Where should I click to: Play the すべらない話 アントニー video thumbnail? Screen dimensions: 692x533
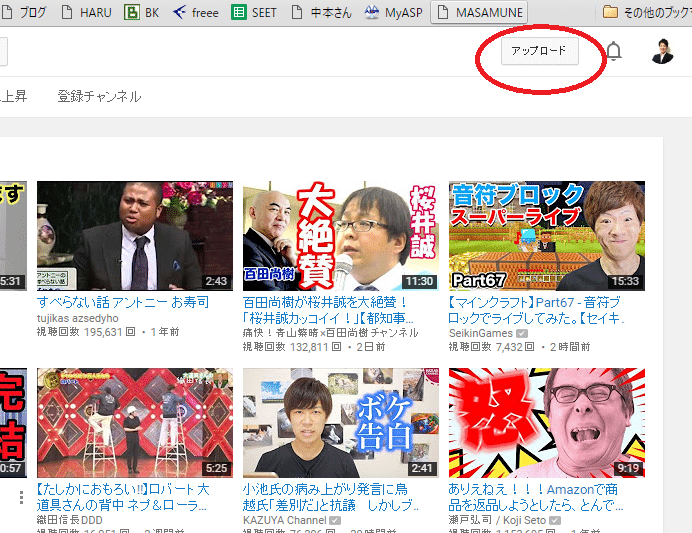[135, 236]
